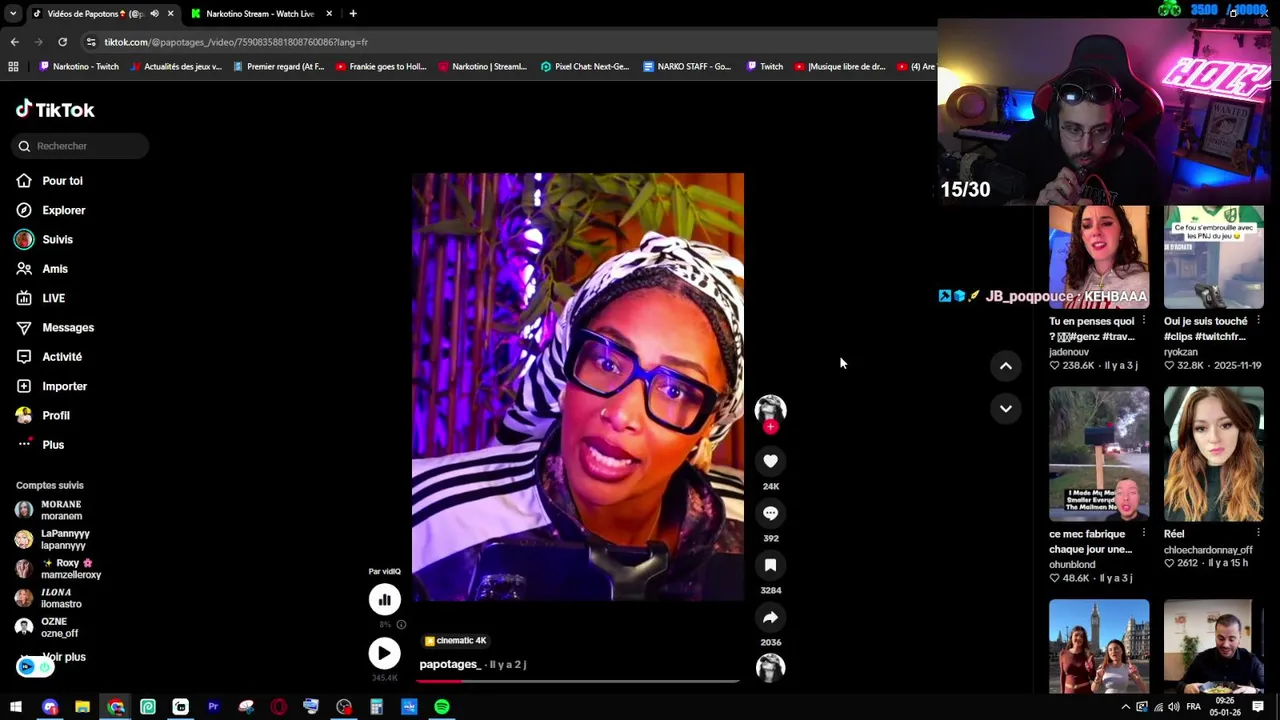Open options menu on Réel card

click(1258, 533)
